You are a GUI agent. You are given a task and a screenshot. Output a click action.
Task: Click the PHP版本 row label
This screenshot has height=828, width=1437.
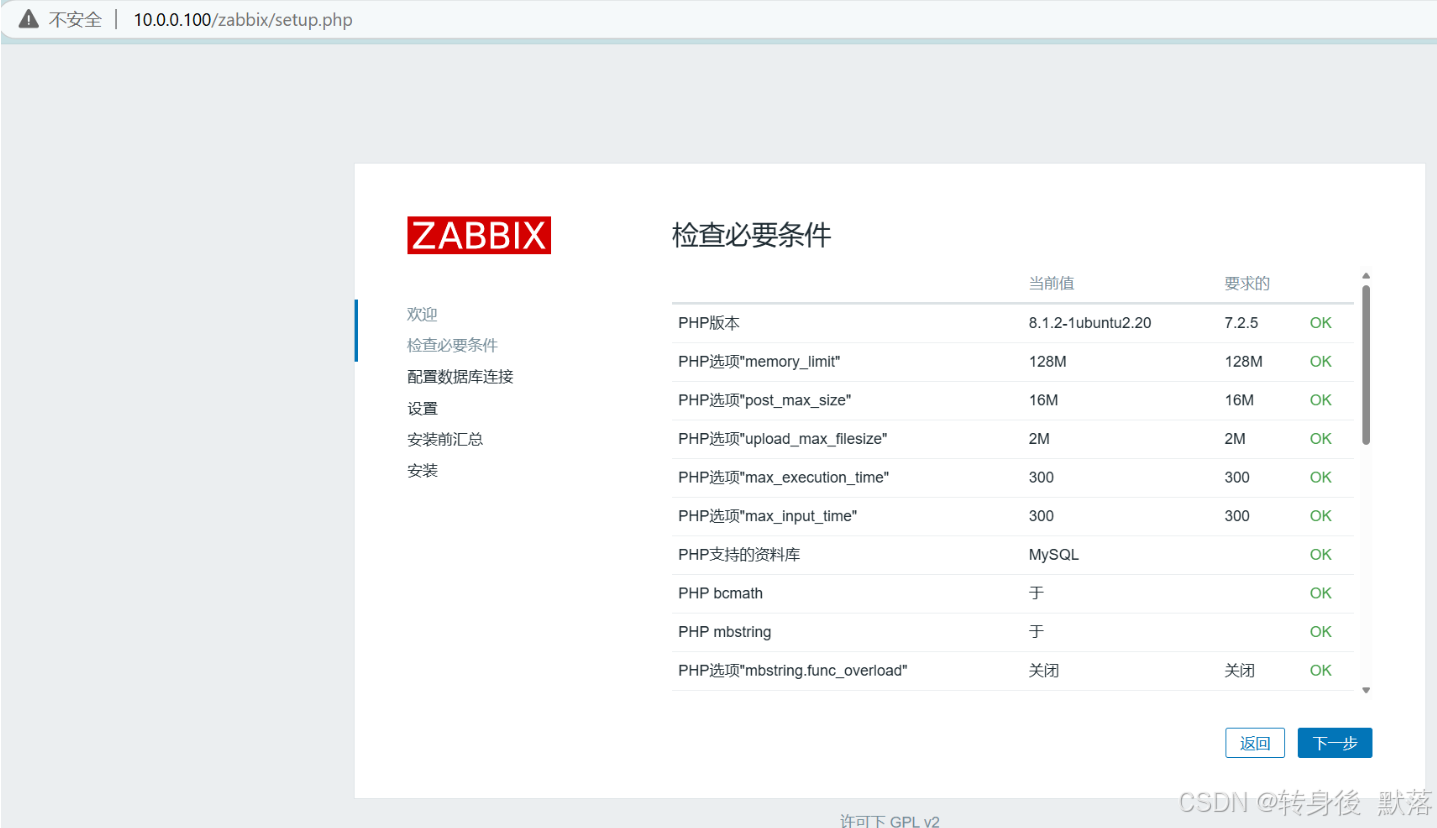click(x=709, y=323)
